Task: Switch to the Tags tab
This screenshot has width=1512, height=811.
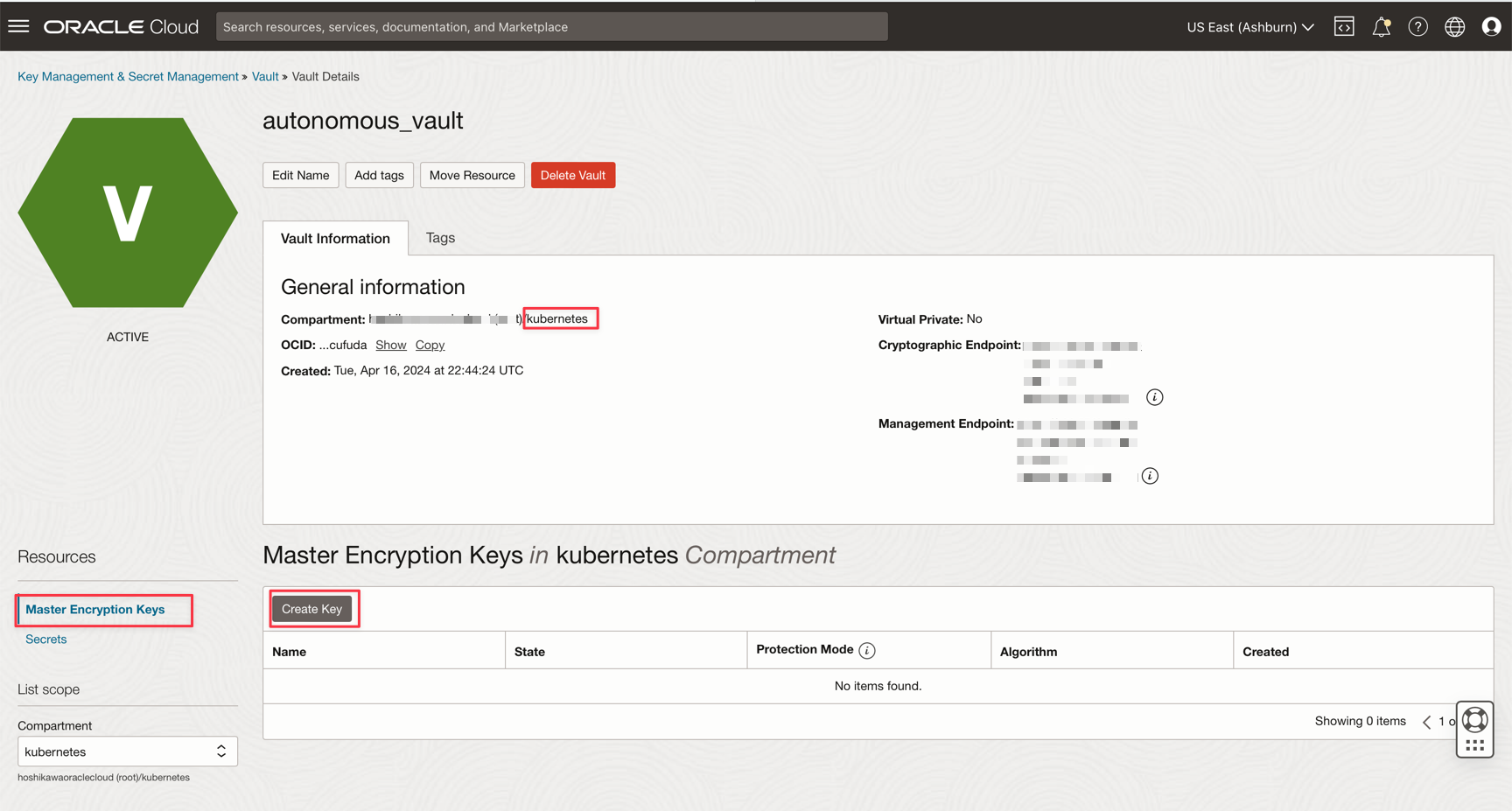Action: (x=440, y=238)
